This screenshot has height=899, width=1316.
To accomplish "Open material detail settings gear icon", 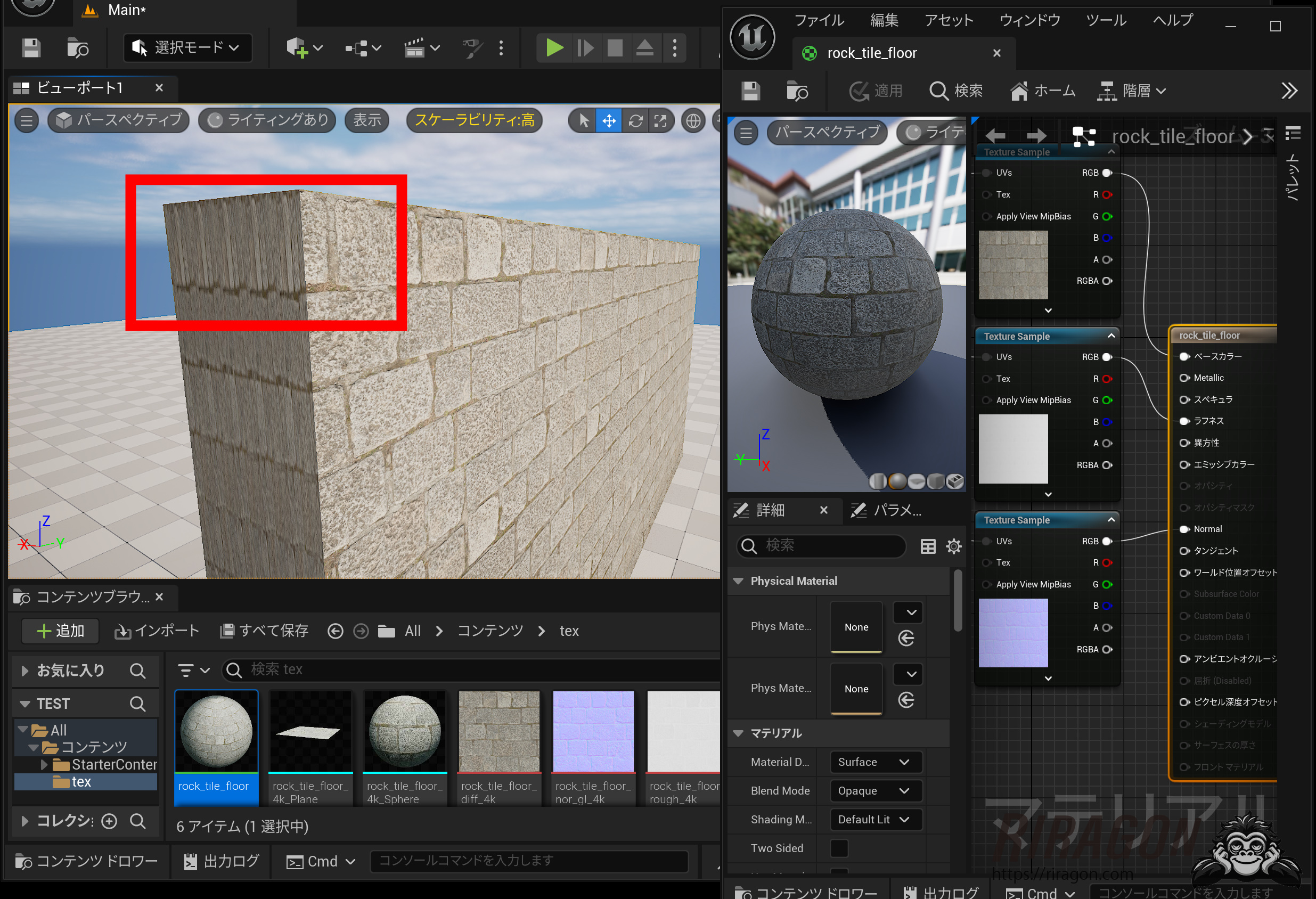I will point(954,546).
